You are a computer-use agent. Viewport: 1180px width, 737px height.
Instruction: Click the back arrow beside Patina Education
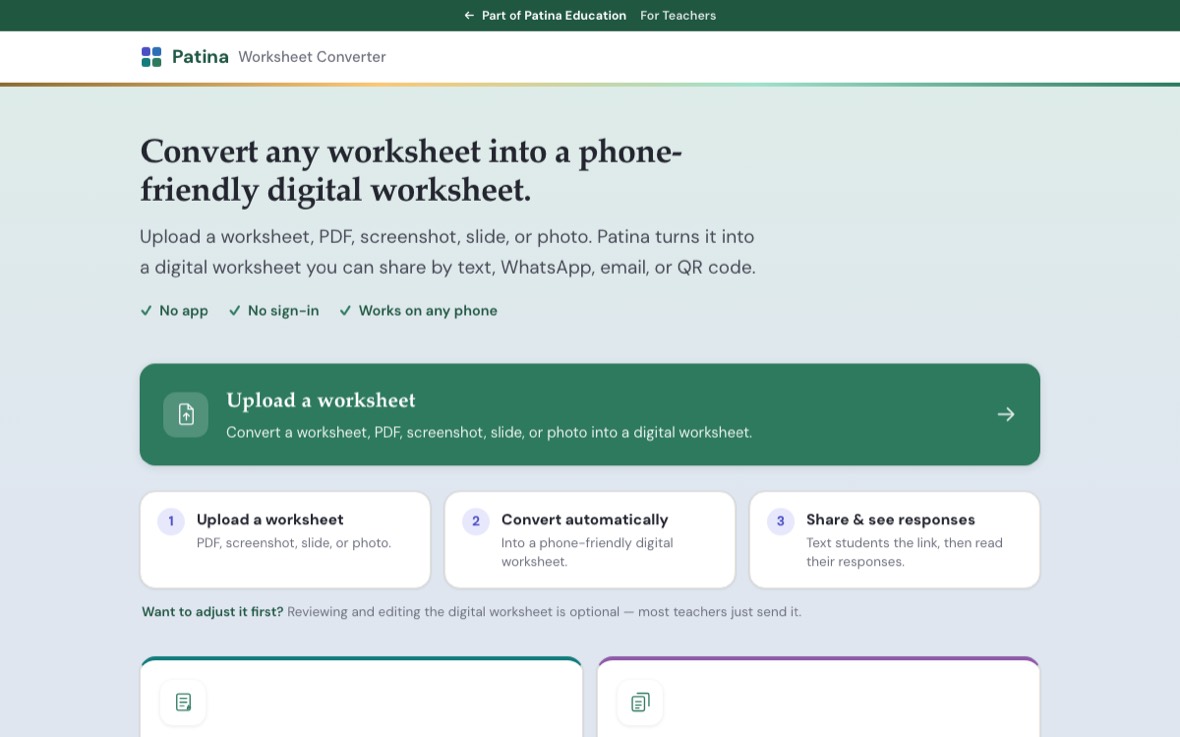[x=469, y=15]
